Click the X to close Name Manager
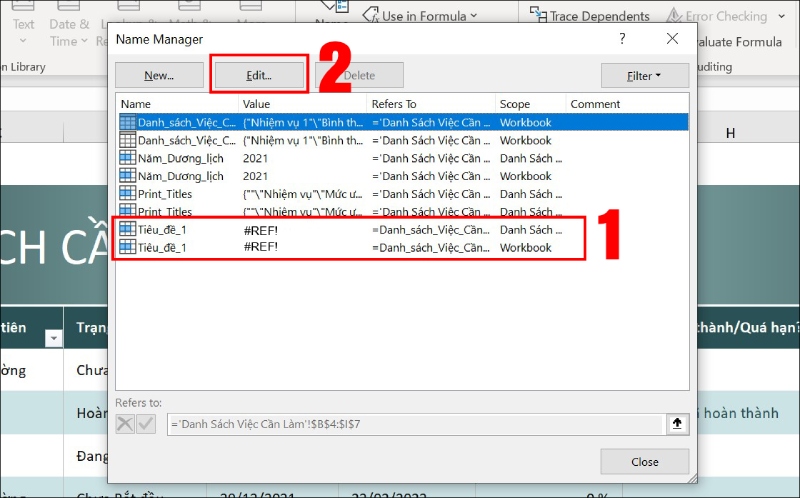This screenshot has height=498, width=800. point(672,39)
